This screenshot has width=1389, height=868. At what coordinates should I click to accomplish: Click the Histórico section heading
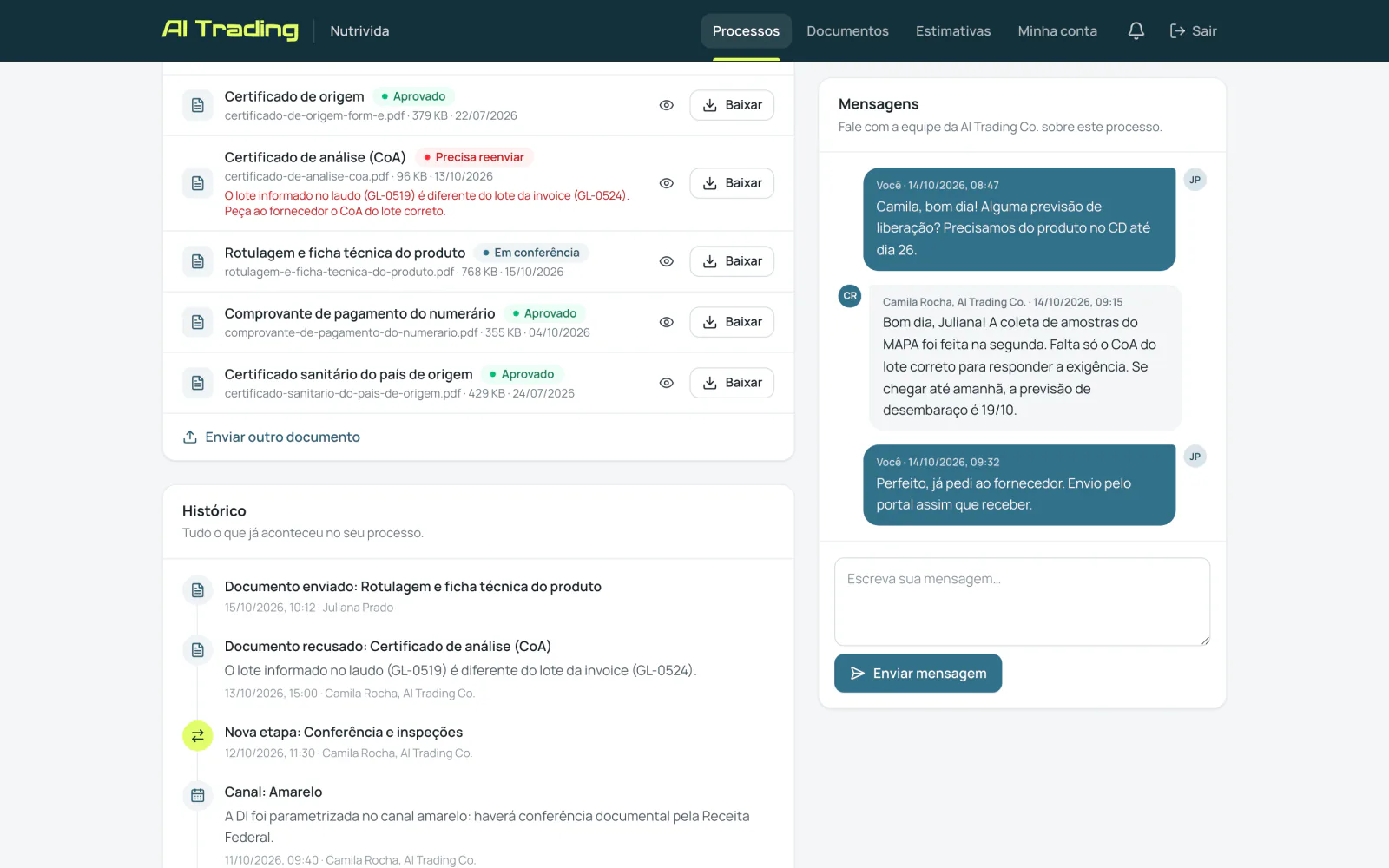tap(214, 511)
